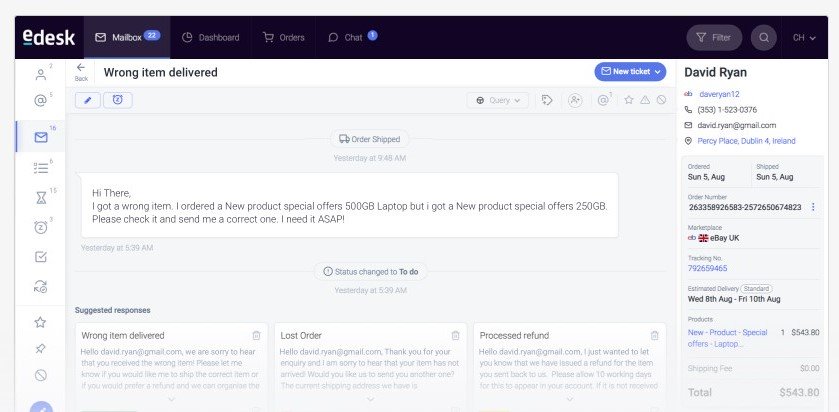
Task: Open the hourglass pending sidebar icon
Action: pyautogui.click(x=41, y=199)
